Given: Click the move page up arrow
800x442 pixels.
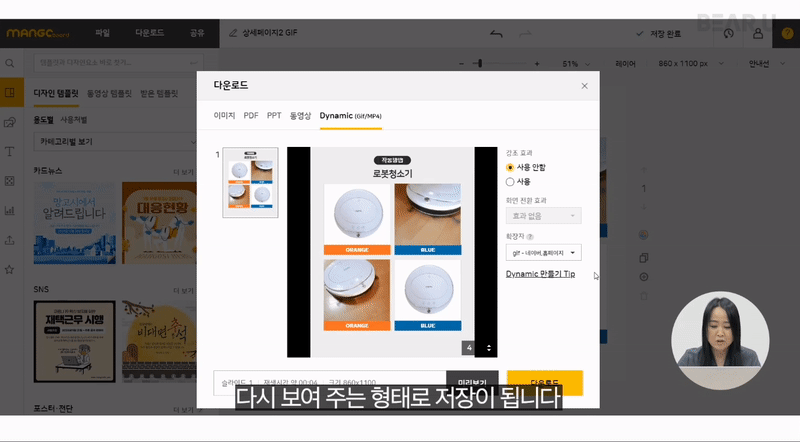Looking at the screenshot, I should point(644,169).
